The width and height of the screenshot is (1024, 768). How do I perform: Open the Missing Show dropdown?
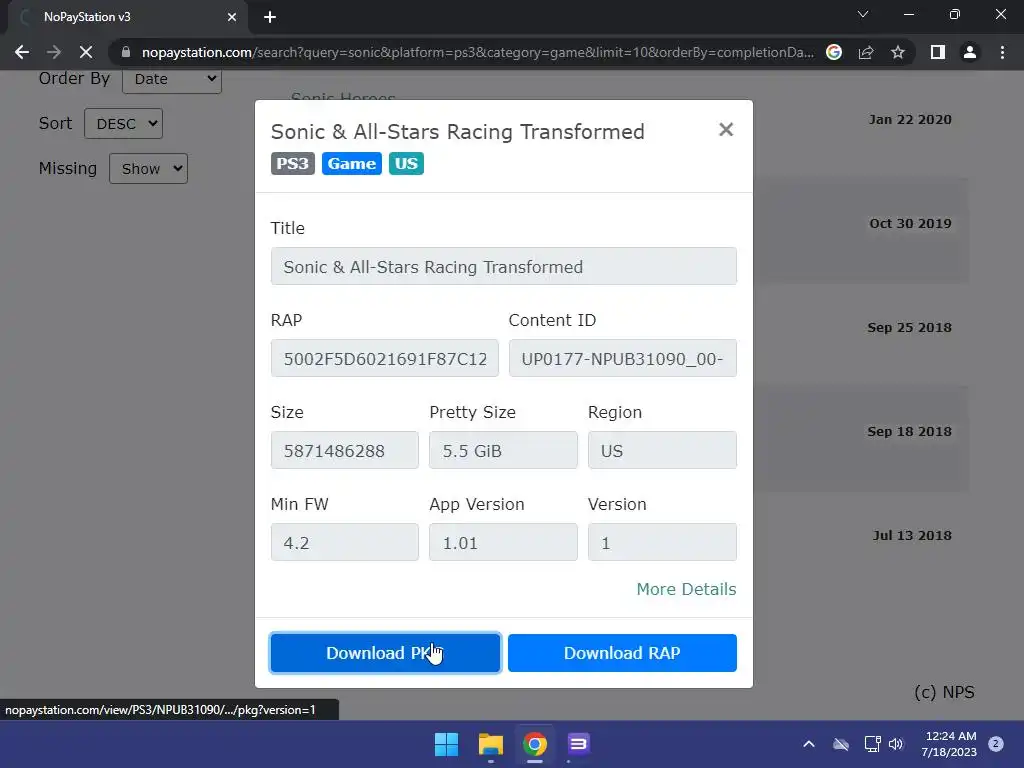pyautogui.click(x=148, y=168)
